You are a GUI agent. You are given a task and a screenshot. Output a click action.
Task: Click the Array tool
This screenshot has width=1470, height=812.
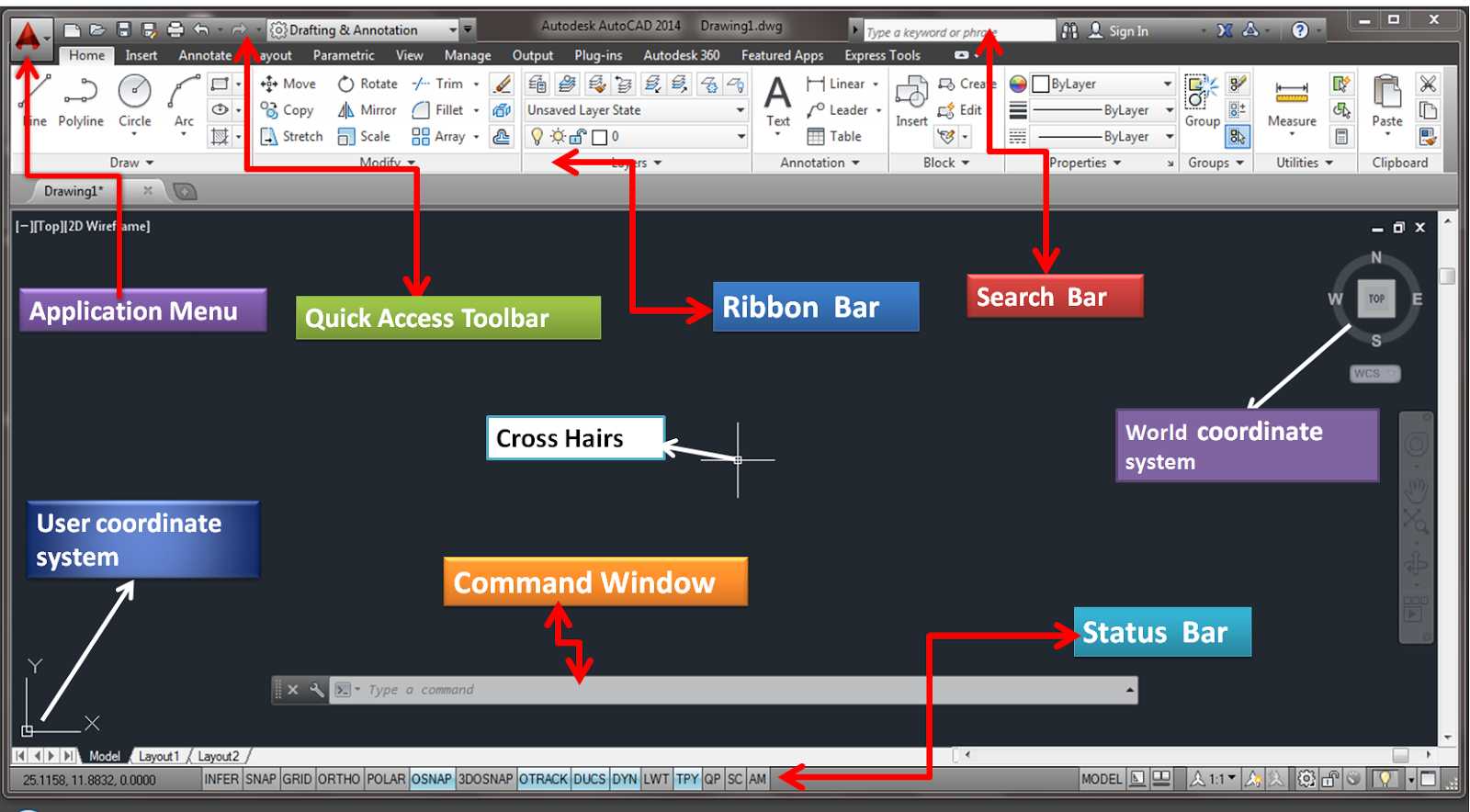click(x=439, y=137)
